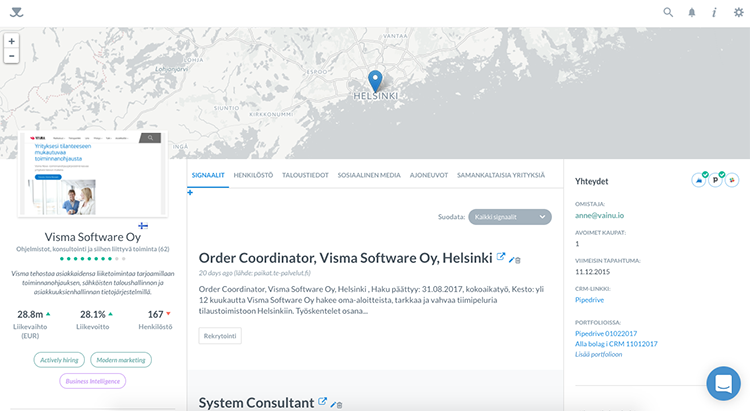Viewport: 750px width, 411px height.
Task: Toggle the Business Intelligence tag
Action: coord(92,381)
